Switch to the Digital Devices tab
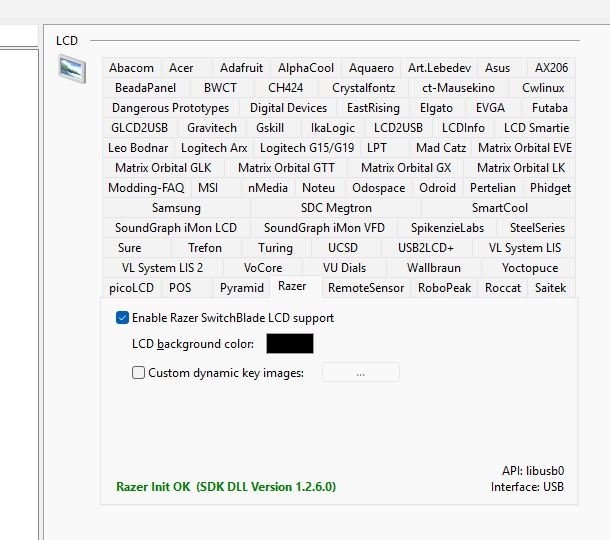This screenshot has width=610, height=540. (288, 108)
